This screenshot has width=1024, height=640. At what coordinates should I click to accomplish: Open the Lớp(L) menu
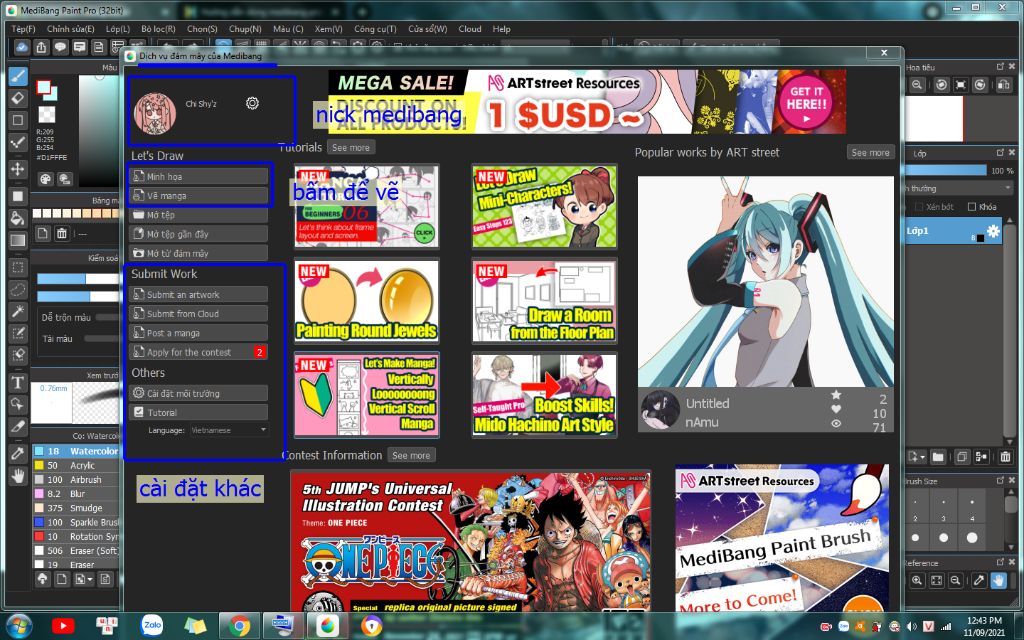[118, 29]
